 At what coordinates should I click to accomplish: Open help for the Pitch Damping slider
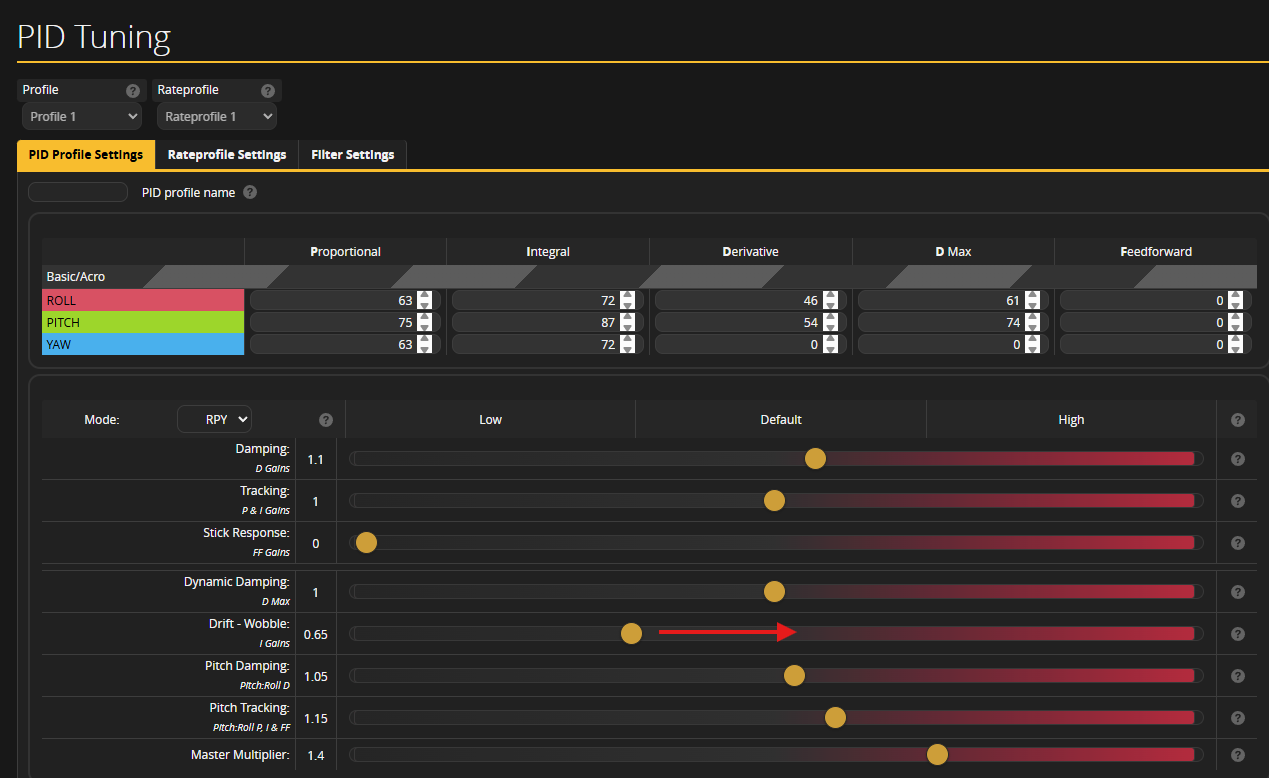[x=1238, y=676]
